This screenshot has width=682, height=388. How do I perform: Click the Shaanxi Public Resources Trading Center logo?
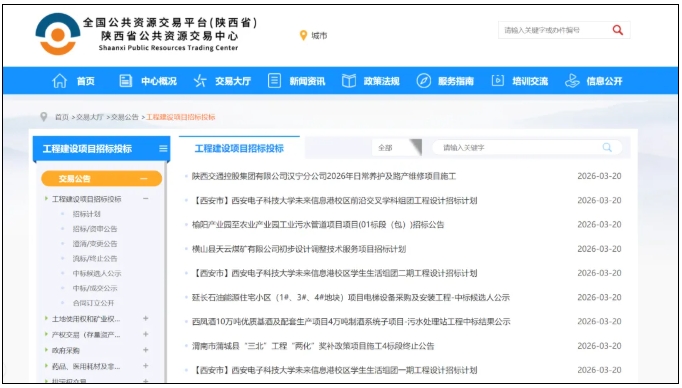[58, 34]
